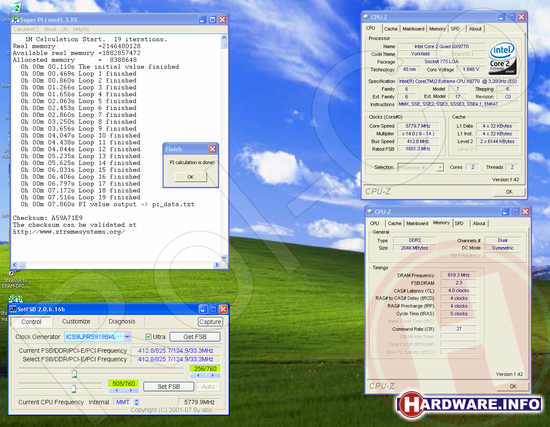Image resolution: width=550 pixels, height=427 pixels.
Task: Click left arrow under 256/760 value
Action: (x=198, y=375)
